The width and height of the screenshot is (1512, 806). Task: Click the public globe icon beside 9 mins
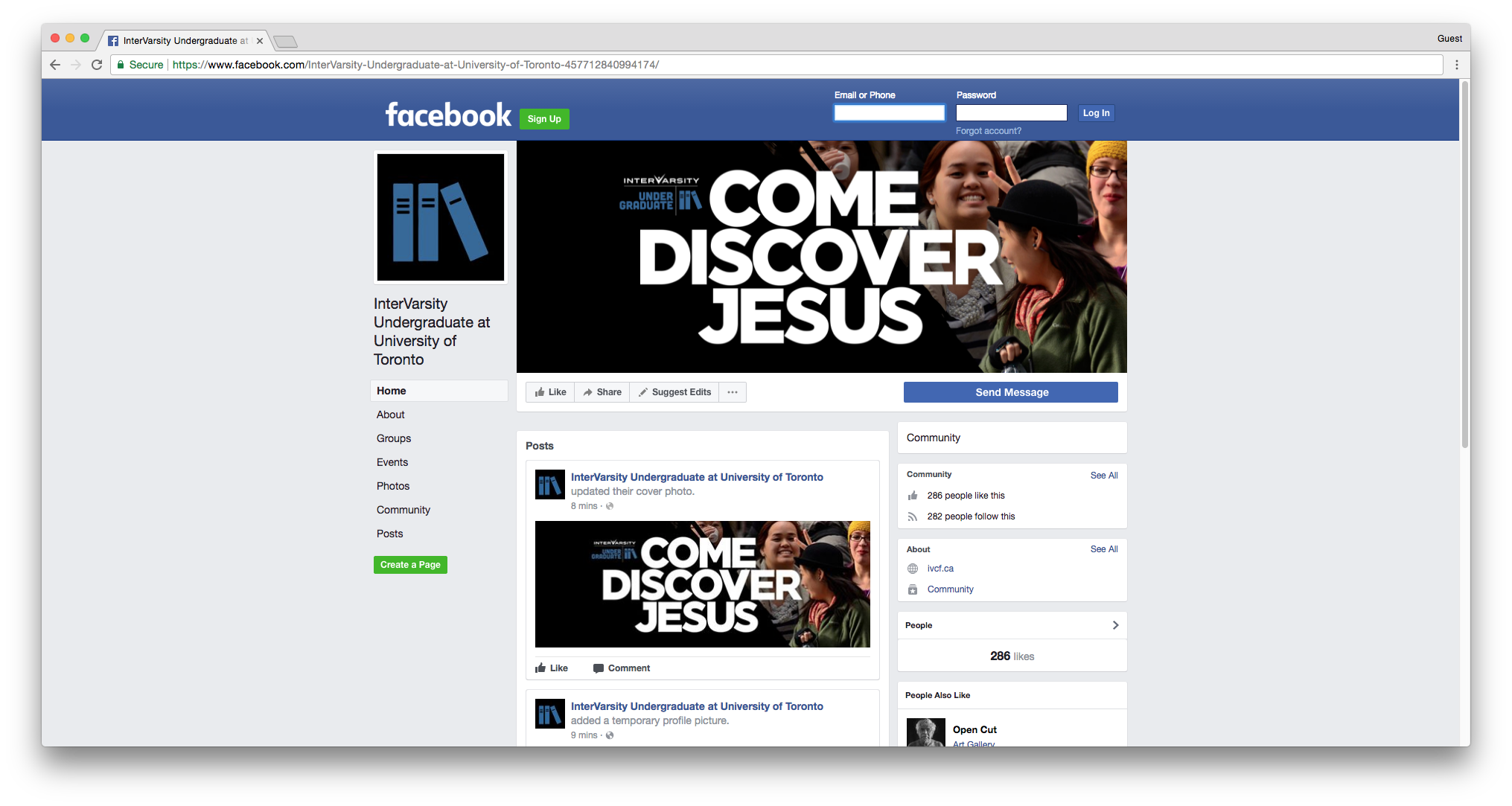point(610,735)
